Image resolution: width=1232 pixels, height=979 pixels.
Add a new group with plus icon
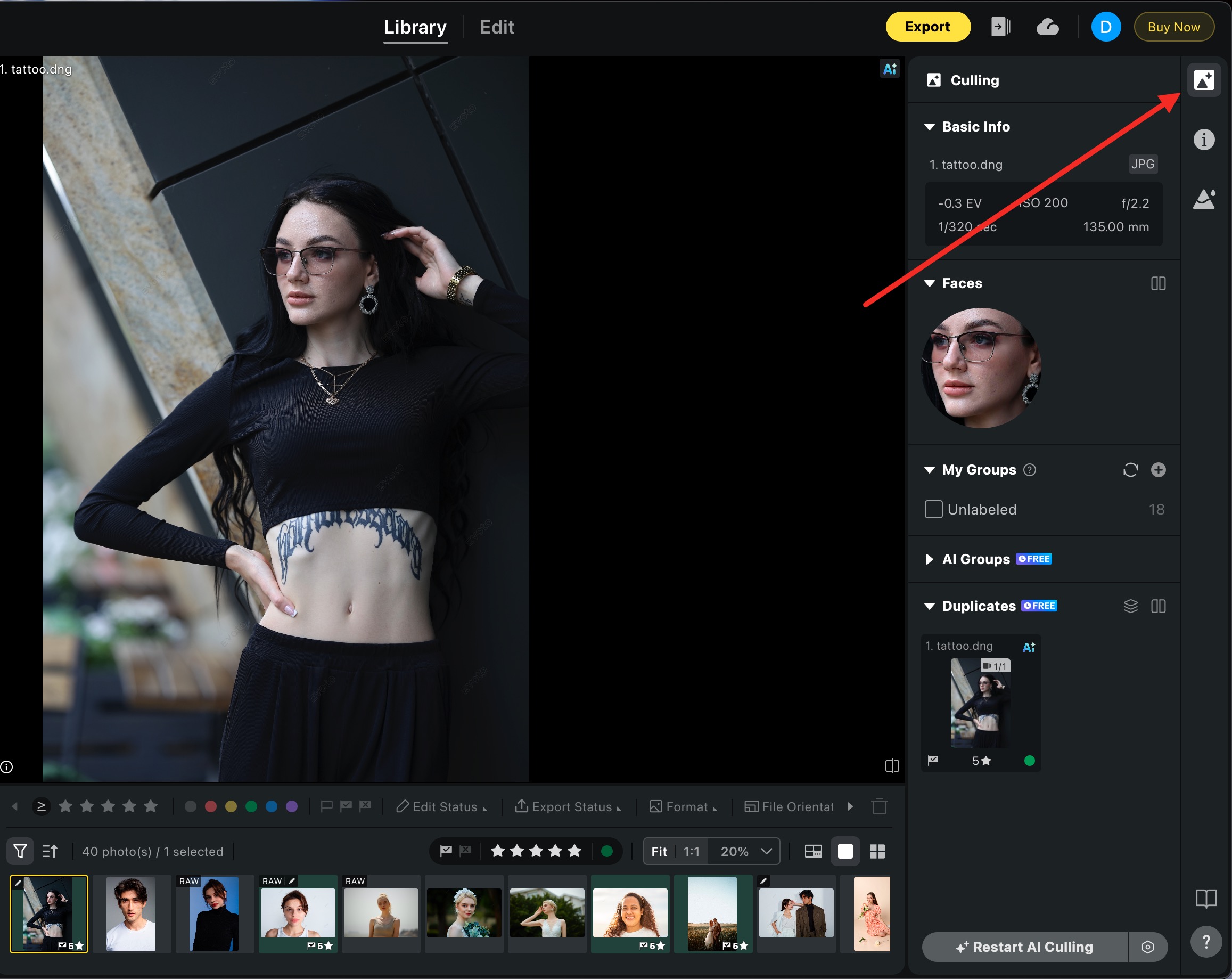click(x=1157, y=470)
